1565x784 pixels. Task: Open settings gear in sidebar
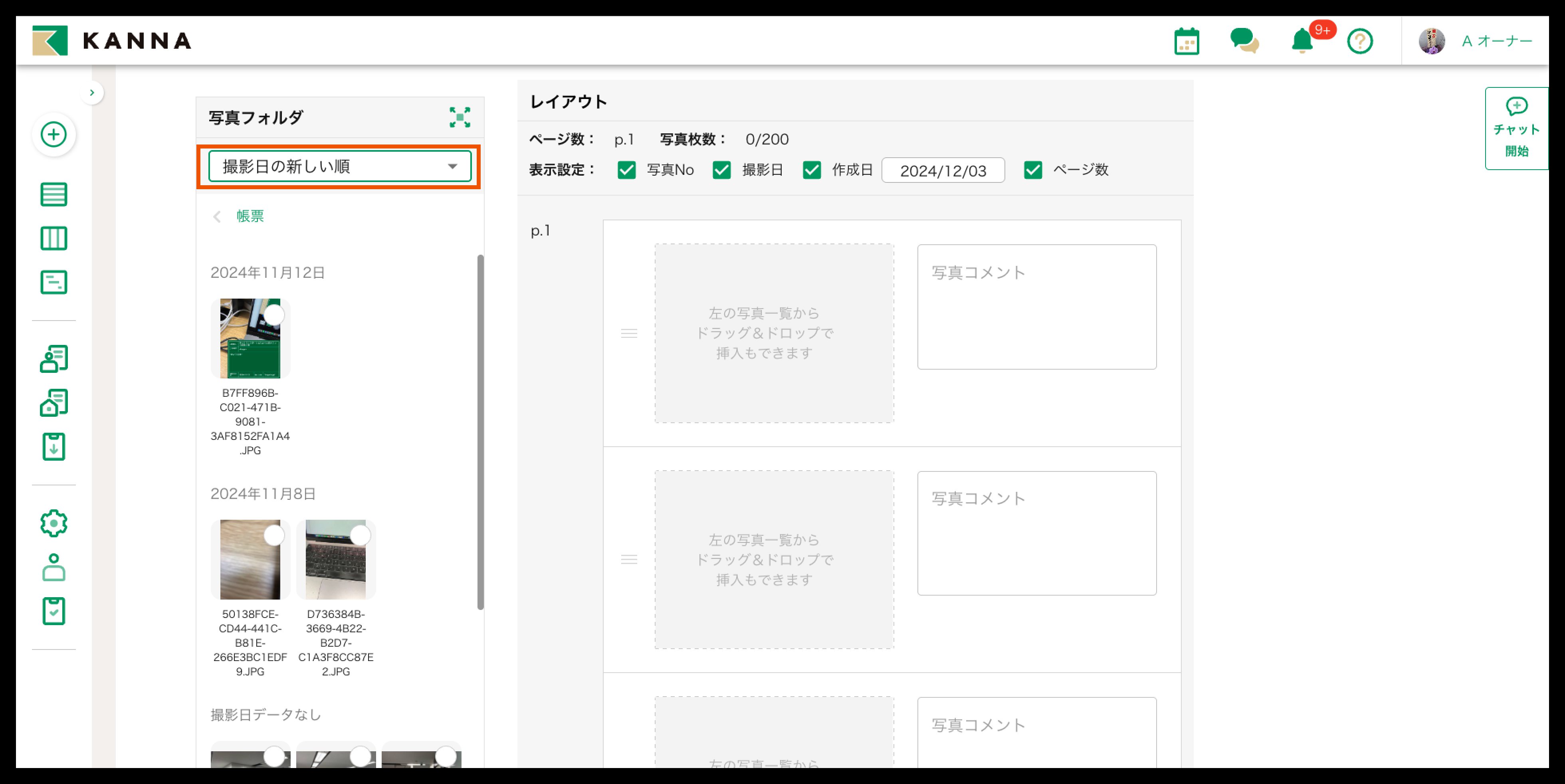coord(53,523)
